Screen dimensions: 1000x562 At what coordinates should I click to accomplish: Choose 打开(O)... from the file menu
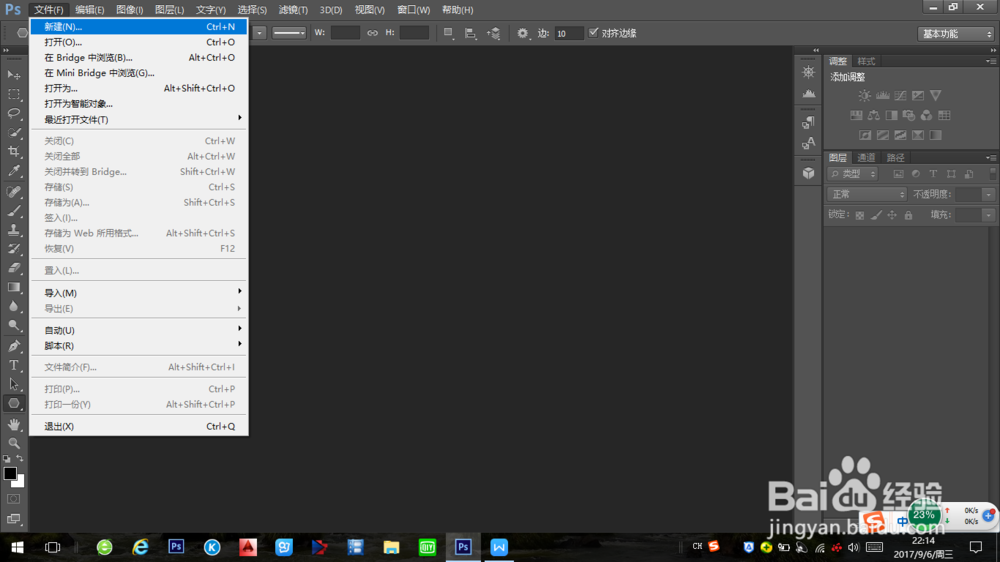139,42
